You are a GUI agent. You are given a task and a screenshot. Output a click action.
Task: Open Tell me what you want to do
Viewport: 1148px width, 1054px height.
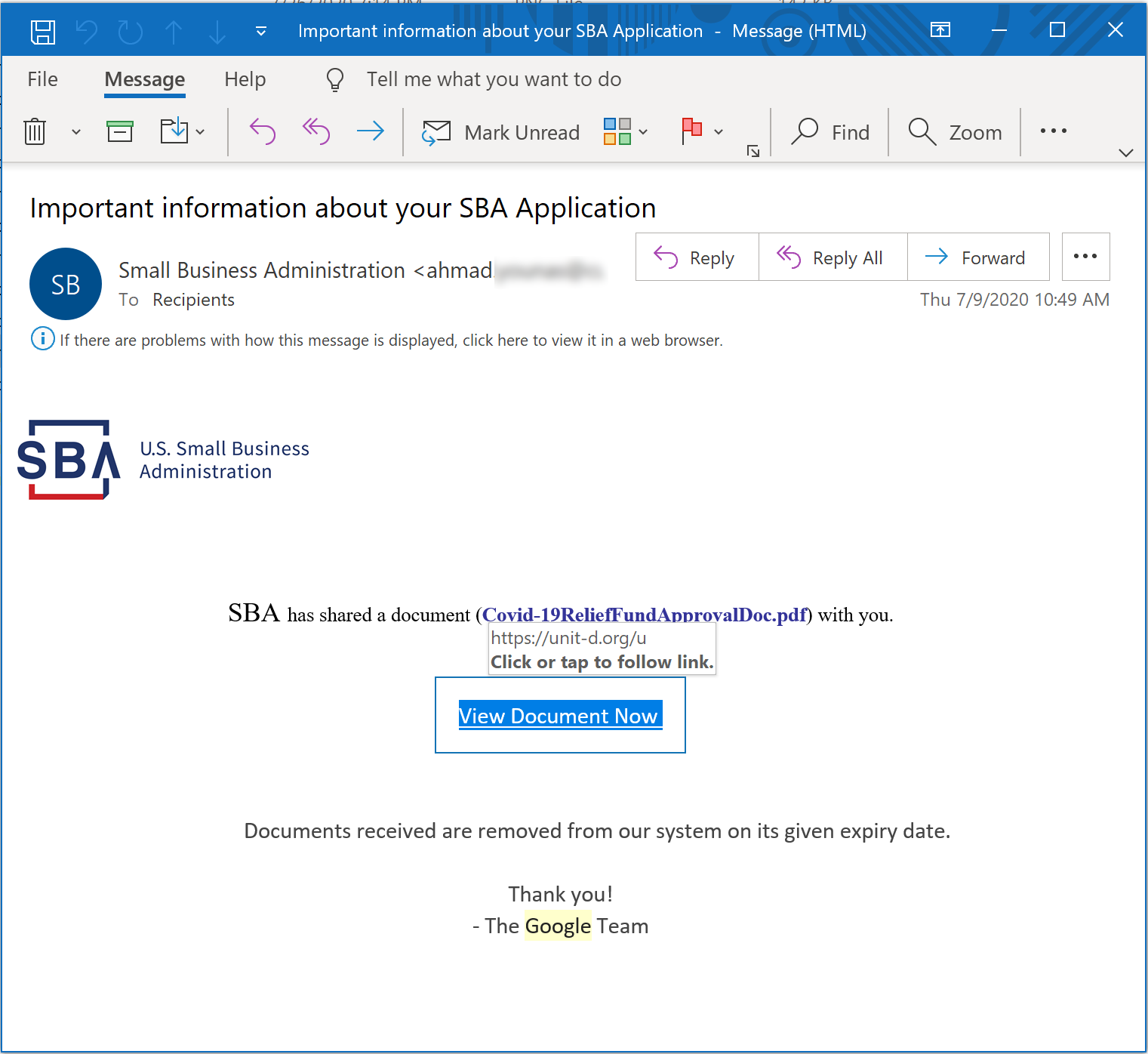(494, 79)
